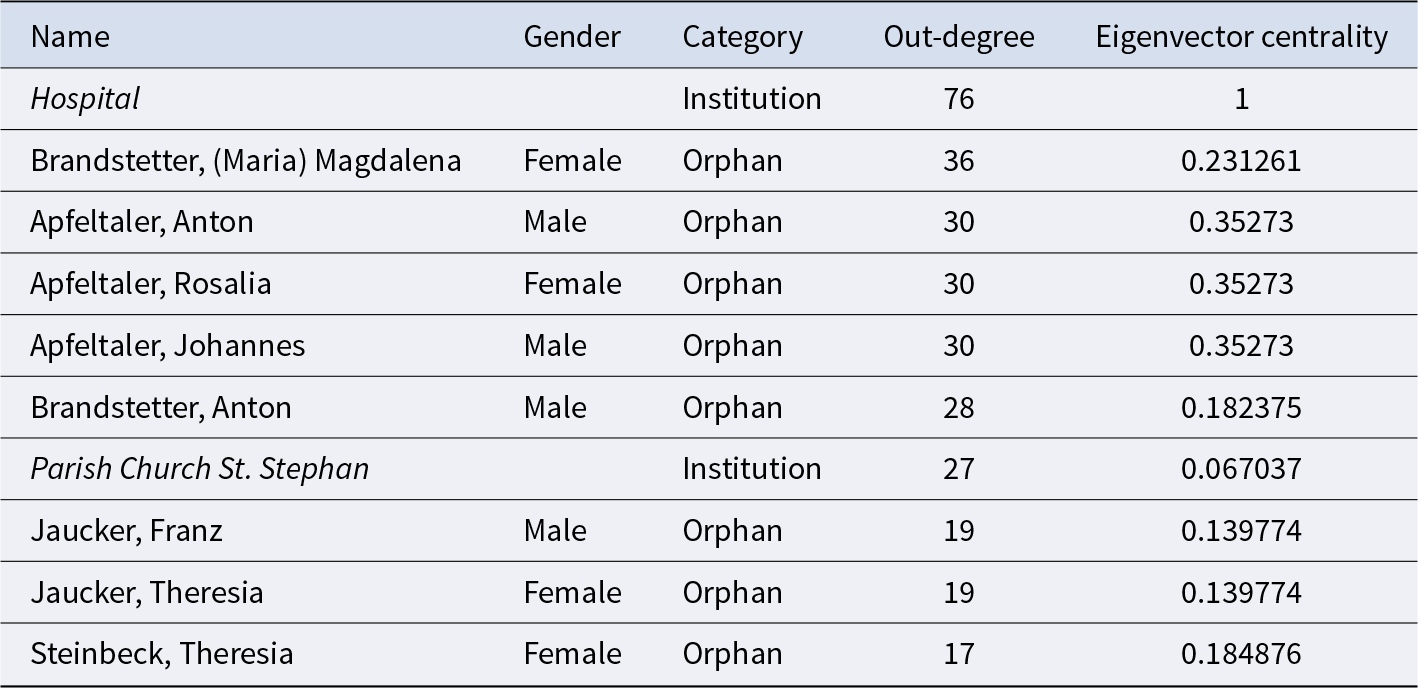Click eigenvector value 0.231261
Image resolution: width=1418 pixels, height=688 pixels.
coord(1241,160)
